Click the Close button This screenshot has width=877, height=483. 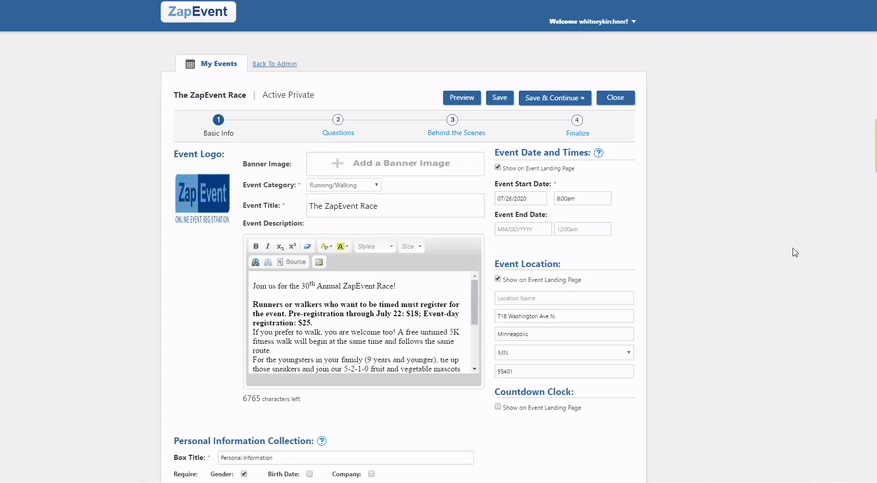click(615, 98)
